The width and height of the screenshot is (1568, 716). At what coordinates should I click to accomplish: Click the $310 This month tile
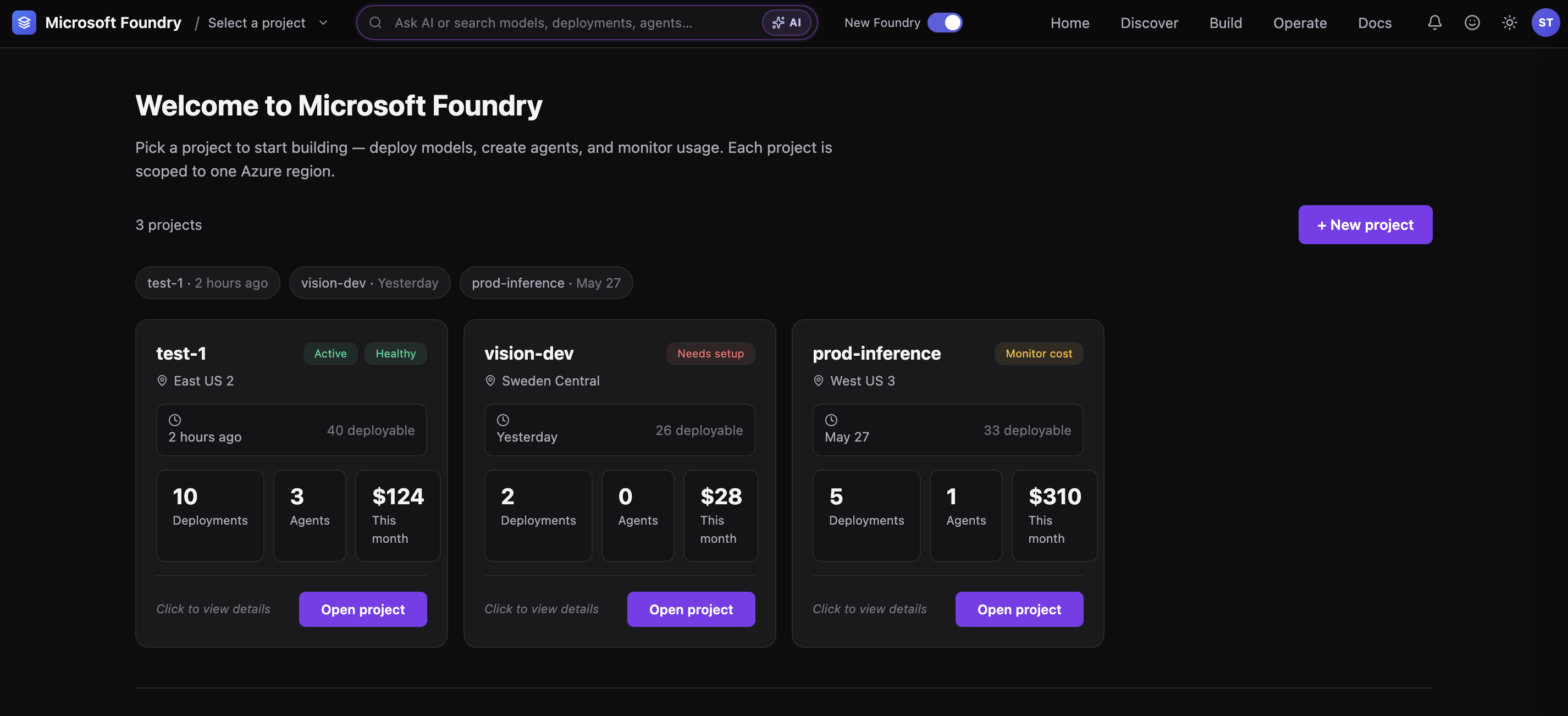(x=1054, y=516)
